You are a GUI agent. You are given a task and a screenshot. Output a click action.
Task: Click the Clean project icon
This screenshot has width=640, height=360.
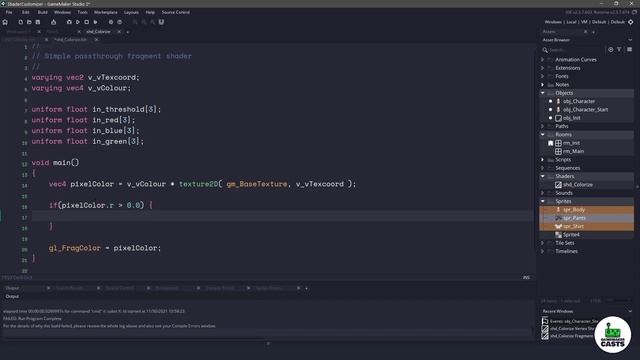[96, 22]
